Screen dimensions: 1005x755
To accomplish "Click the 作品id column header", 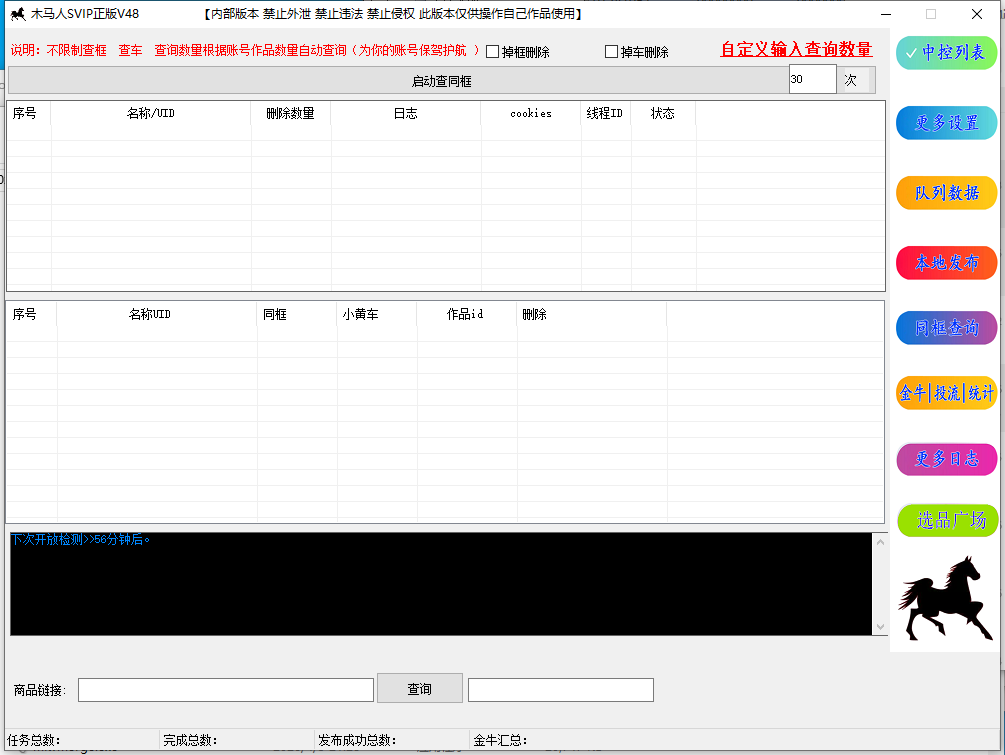I will point(467,314).
